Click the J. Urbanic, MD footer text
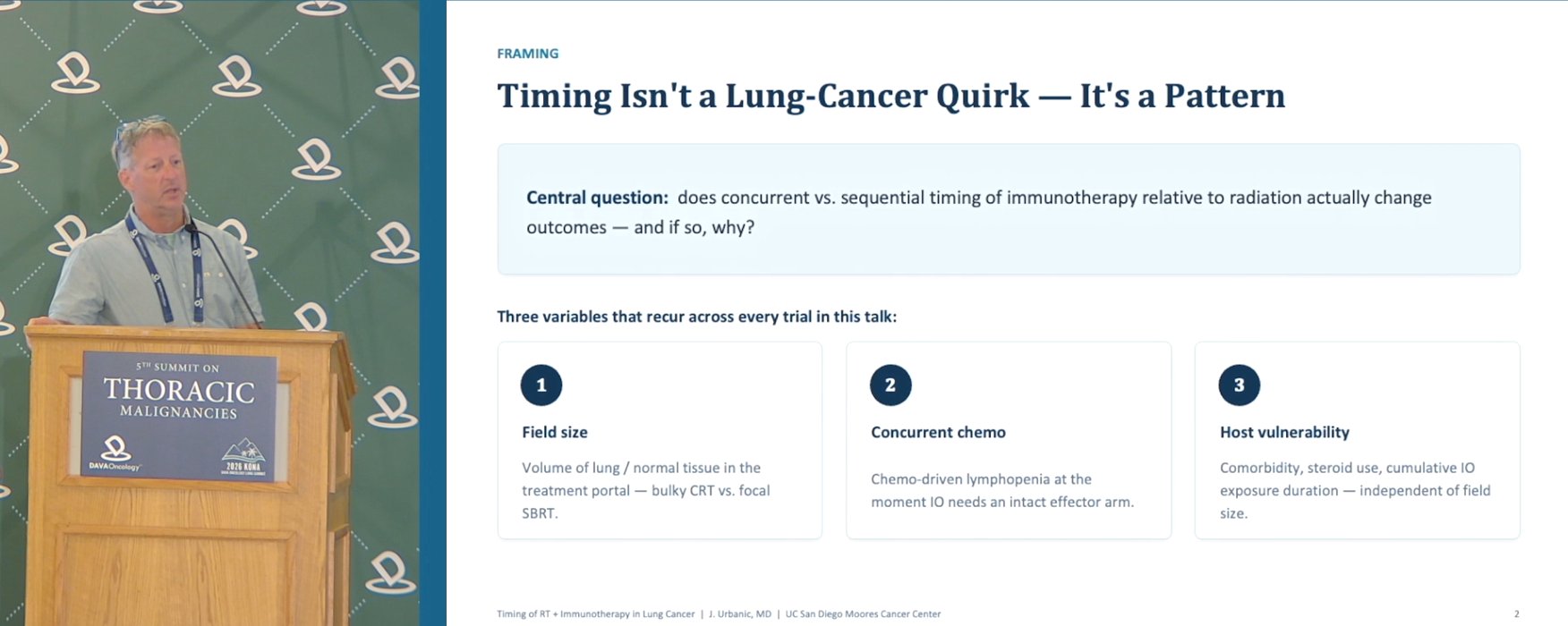Image resolution: width=1568 pixels, height=626 pixels. (739, 614)
